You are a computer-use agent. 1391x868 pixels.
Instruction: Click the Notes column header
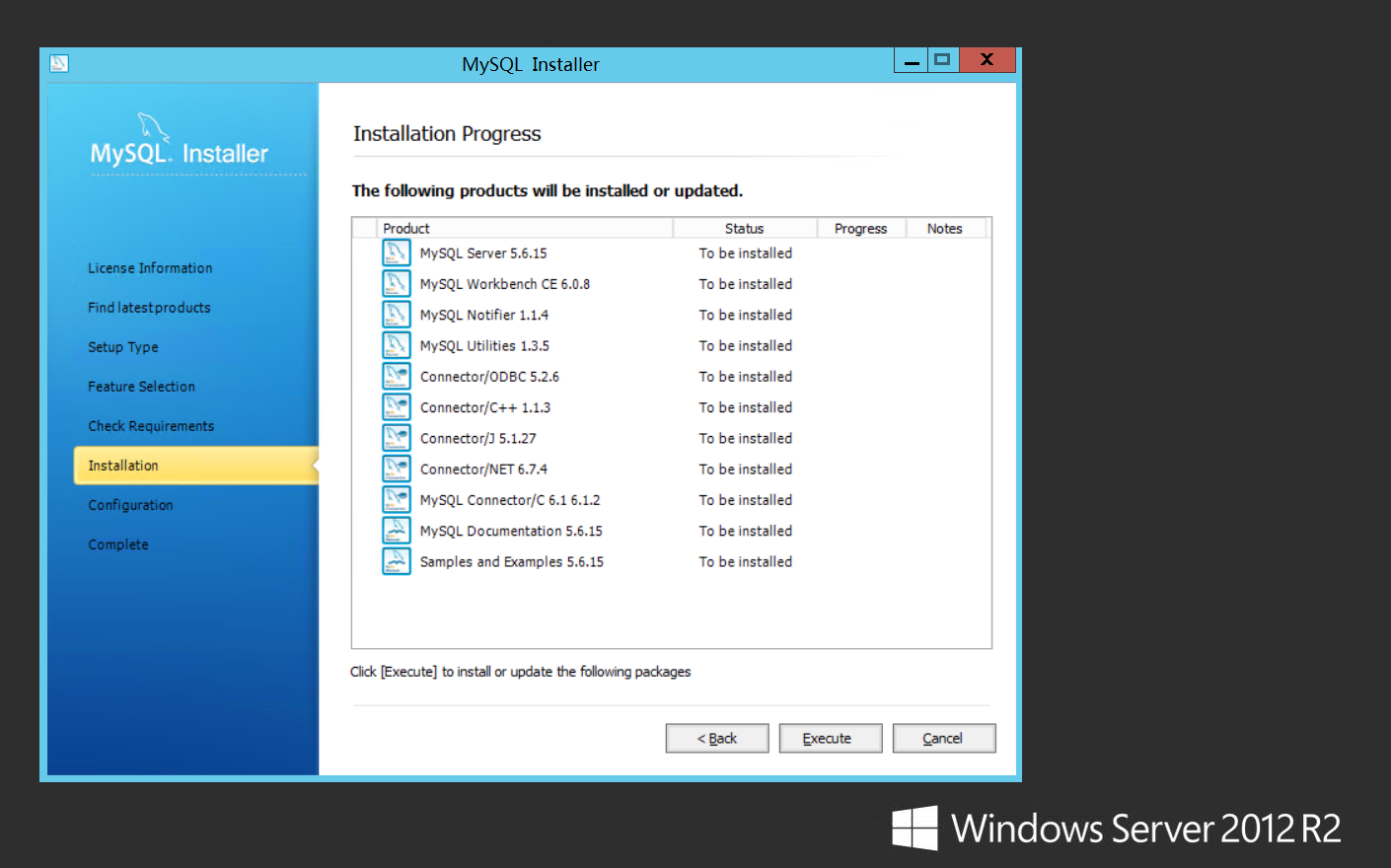pyautogui.click(x=945, y=228)
